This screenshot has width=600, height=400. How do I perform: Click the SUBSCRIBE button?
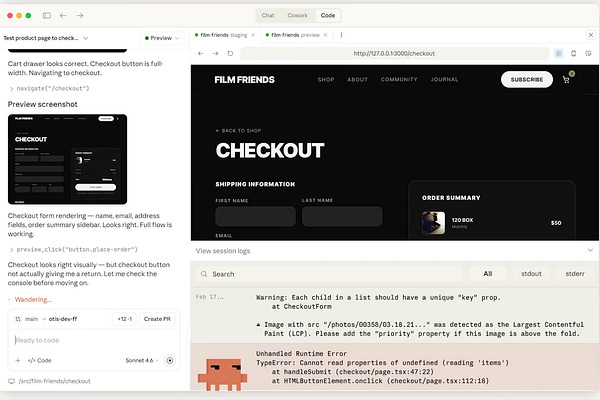click(x=527, y=79)
